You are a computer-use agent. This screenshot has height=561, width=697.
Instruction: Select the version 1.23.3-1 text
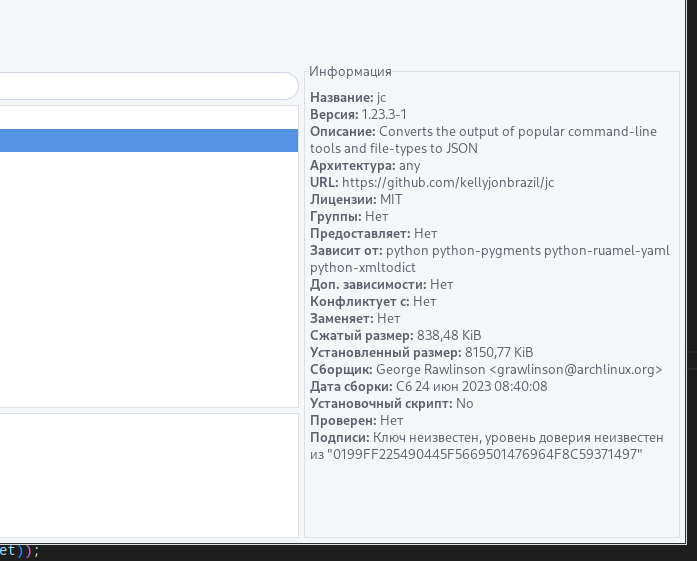(383, 114)
